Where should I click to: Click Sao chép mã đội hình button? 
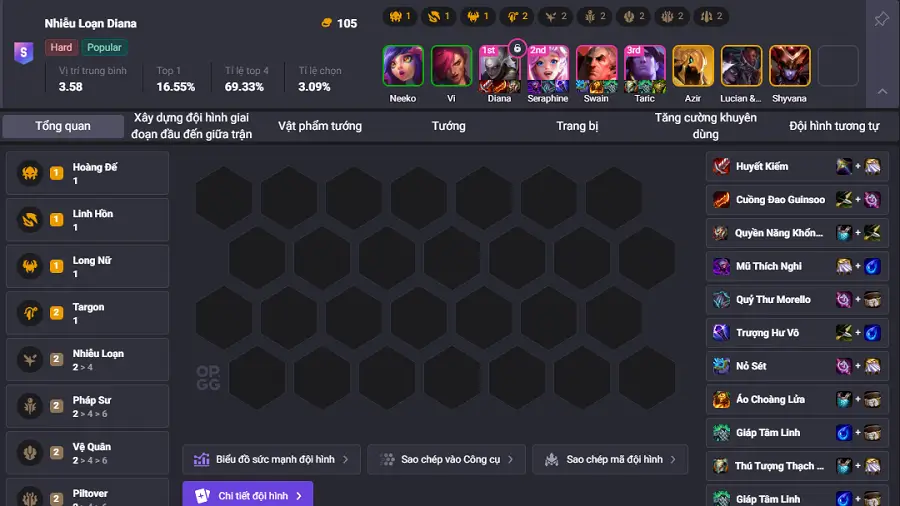tap(610, 460)
